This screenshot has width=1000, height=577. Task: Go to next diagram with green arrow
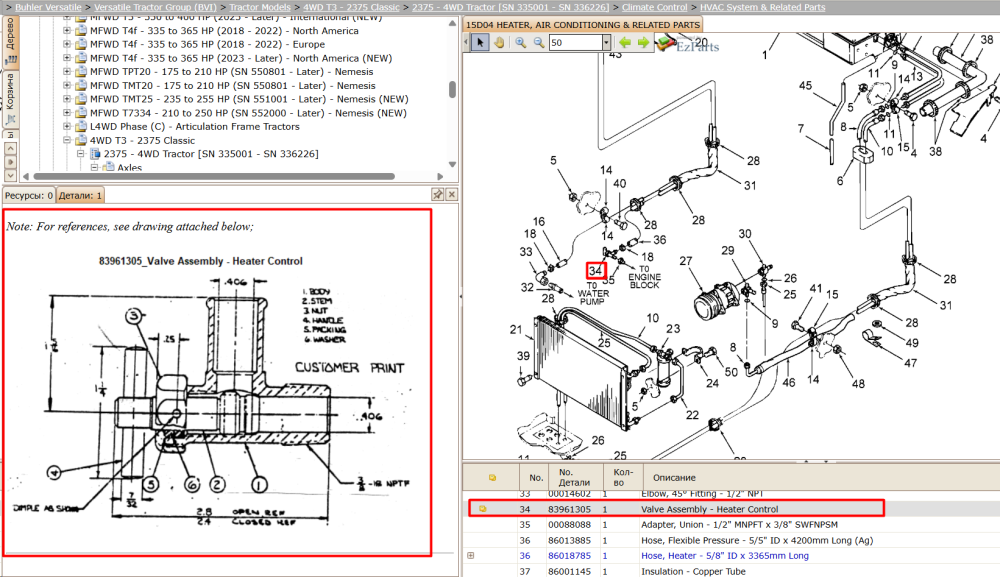[x=643, y=42]
